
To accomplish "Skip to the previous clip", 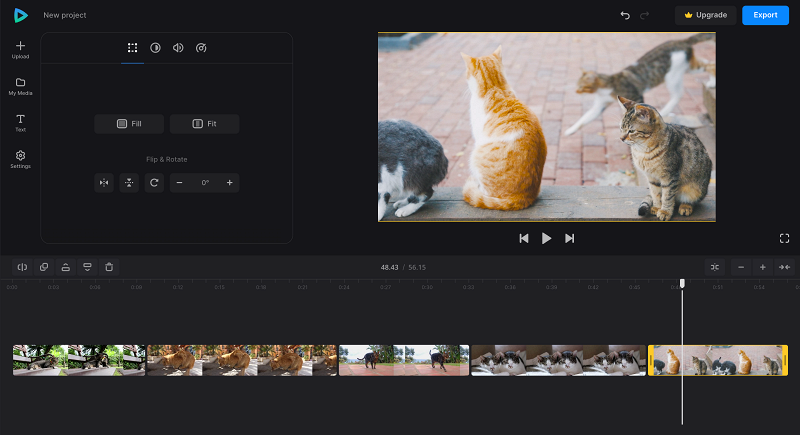I will 524,239.
